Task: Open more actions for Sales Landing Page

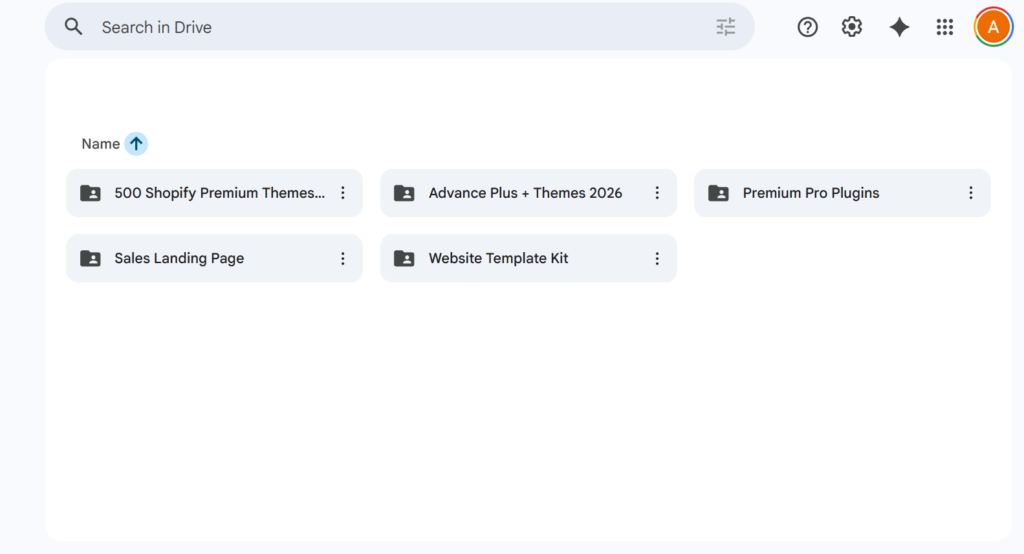Action: click(x=343, y=258)
